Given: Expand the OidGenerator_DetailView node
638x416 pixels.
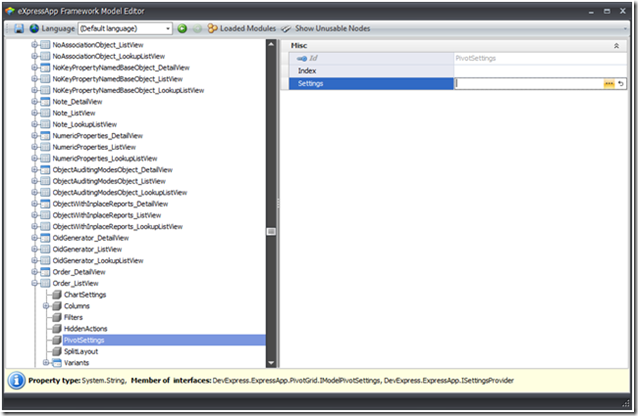Looking at the screenshot, I should (x=34, y=238).
